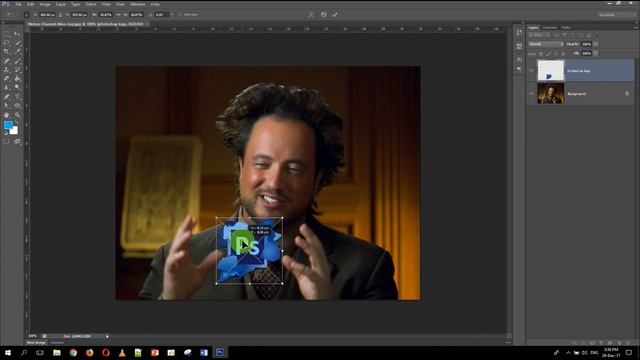Select the Eyedropper tool
640x360 pixels.
pyautogui.click(x=17, y=52)
